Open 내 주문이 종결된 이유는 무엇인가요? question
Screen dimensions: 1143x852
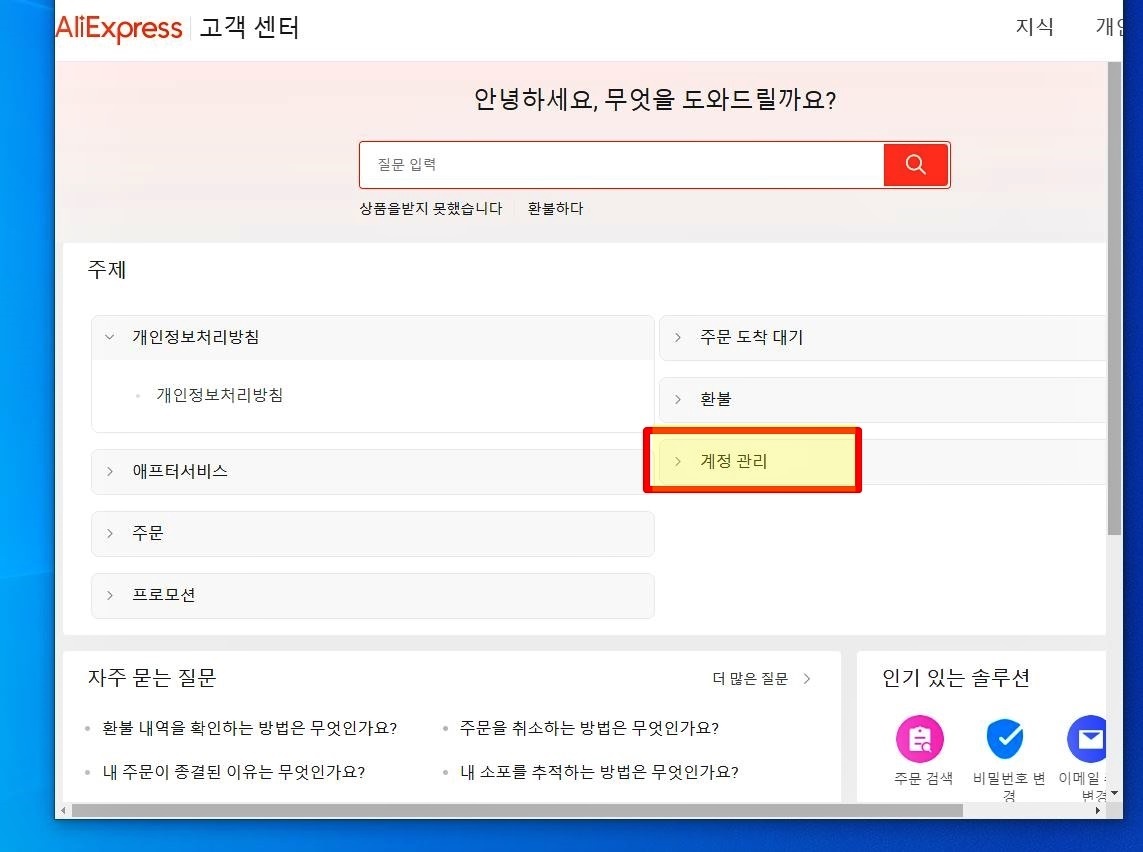[233, 772]
